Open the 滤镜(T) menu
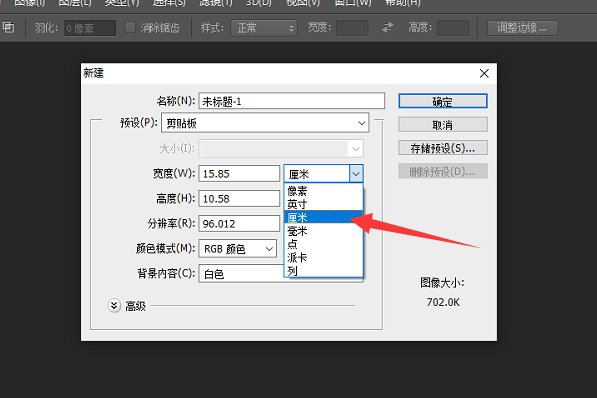Screen dimensions: 597x398 [x=216, y=3]
